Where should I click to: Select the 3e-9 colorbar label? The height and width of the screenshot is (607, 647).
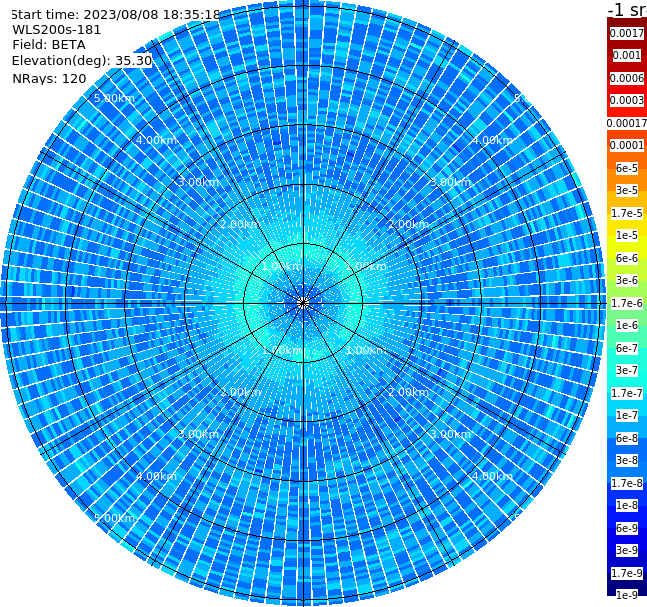click(627, 550)
